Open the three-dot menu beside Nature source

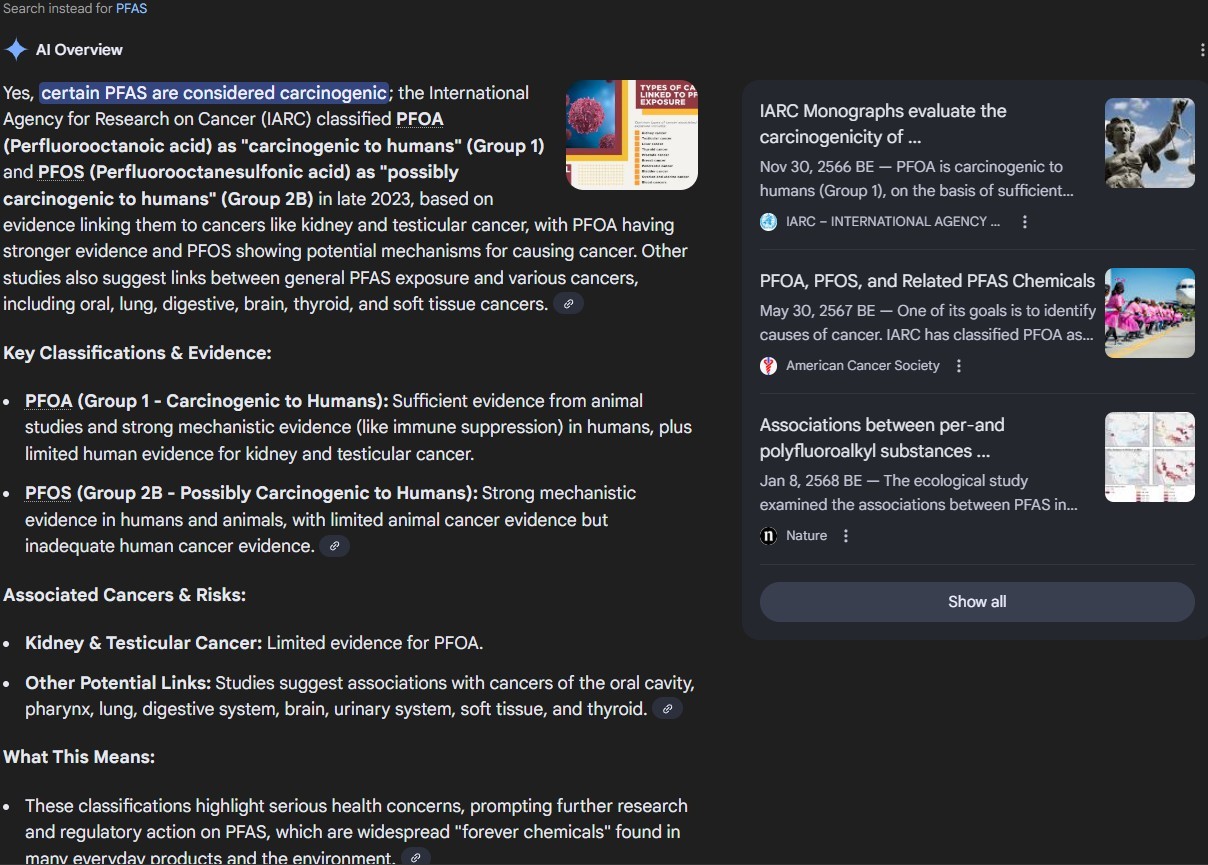(845, 536)
